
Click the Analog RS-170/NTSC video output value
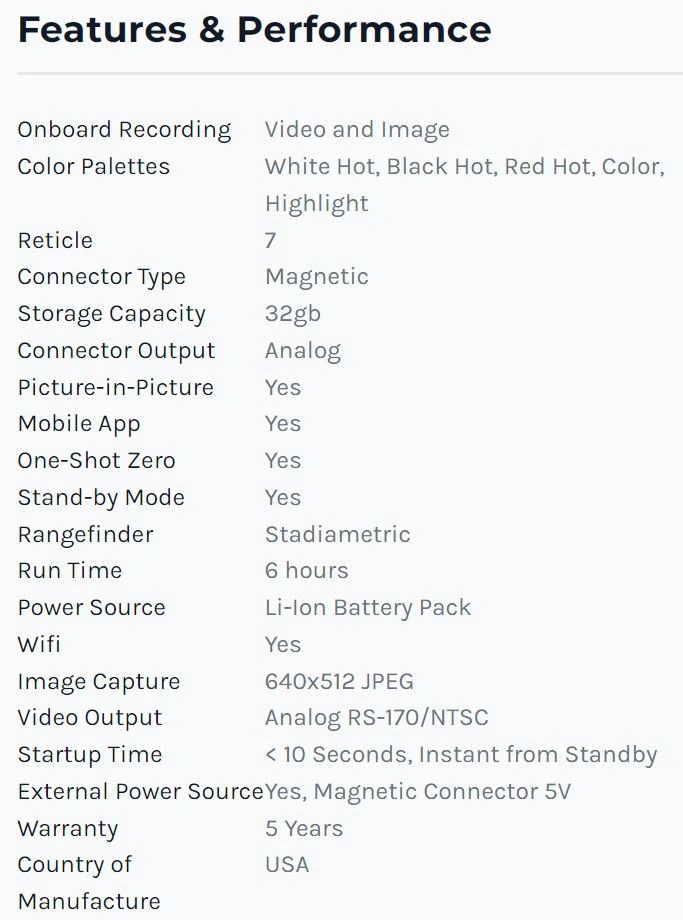376,718
